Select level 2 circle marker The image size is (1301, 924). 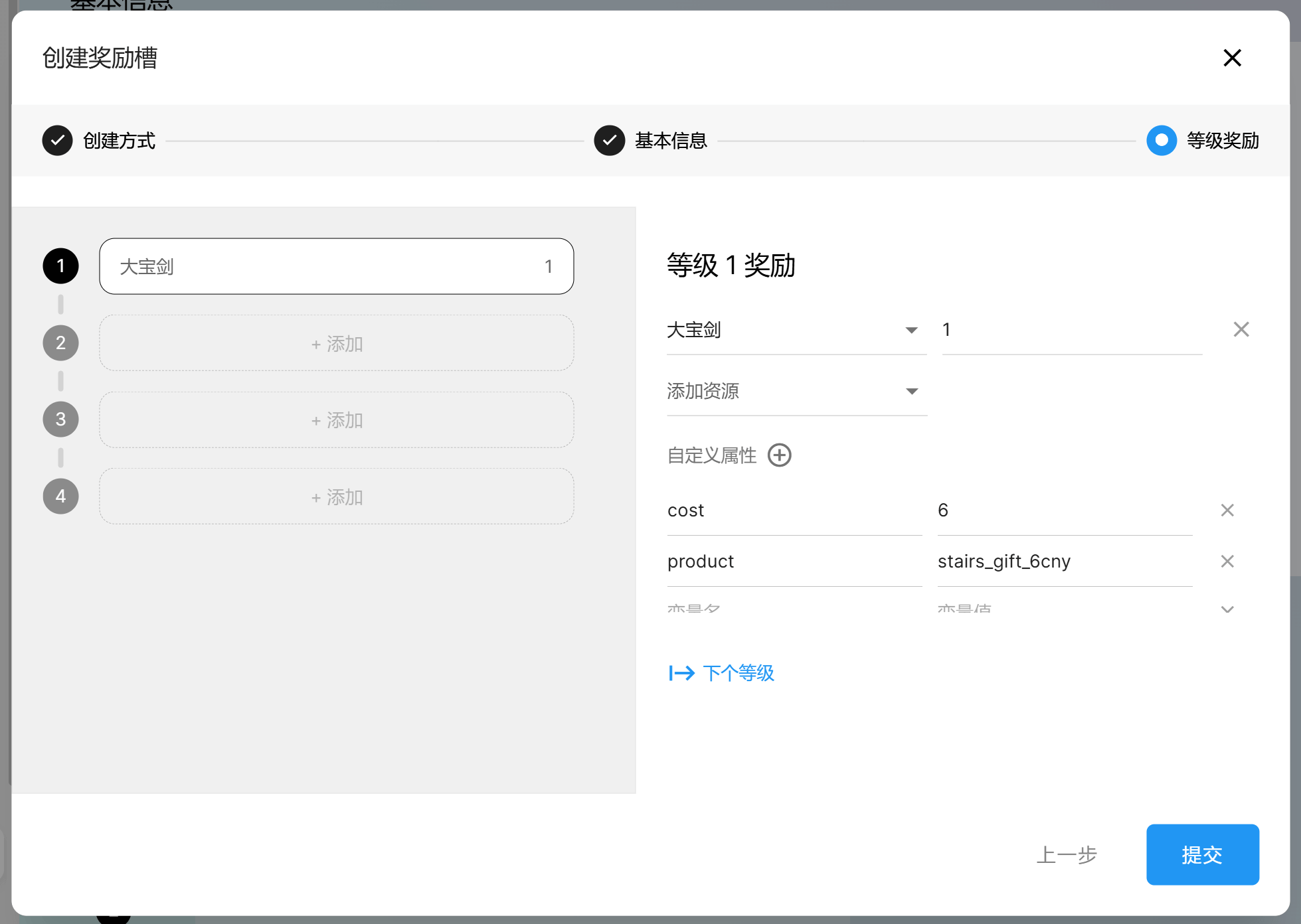pyautogui.click(x=60, y=343)
